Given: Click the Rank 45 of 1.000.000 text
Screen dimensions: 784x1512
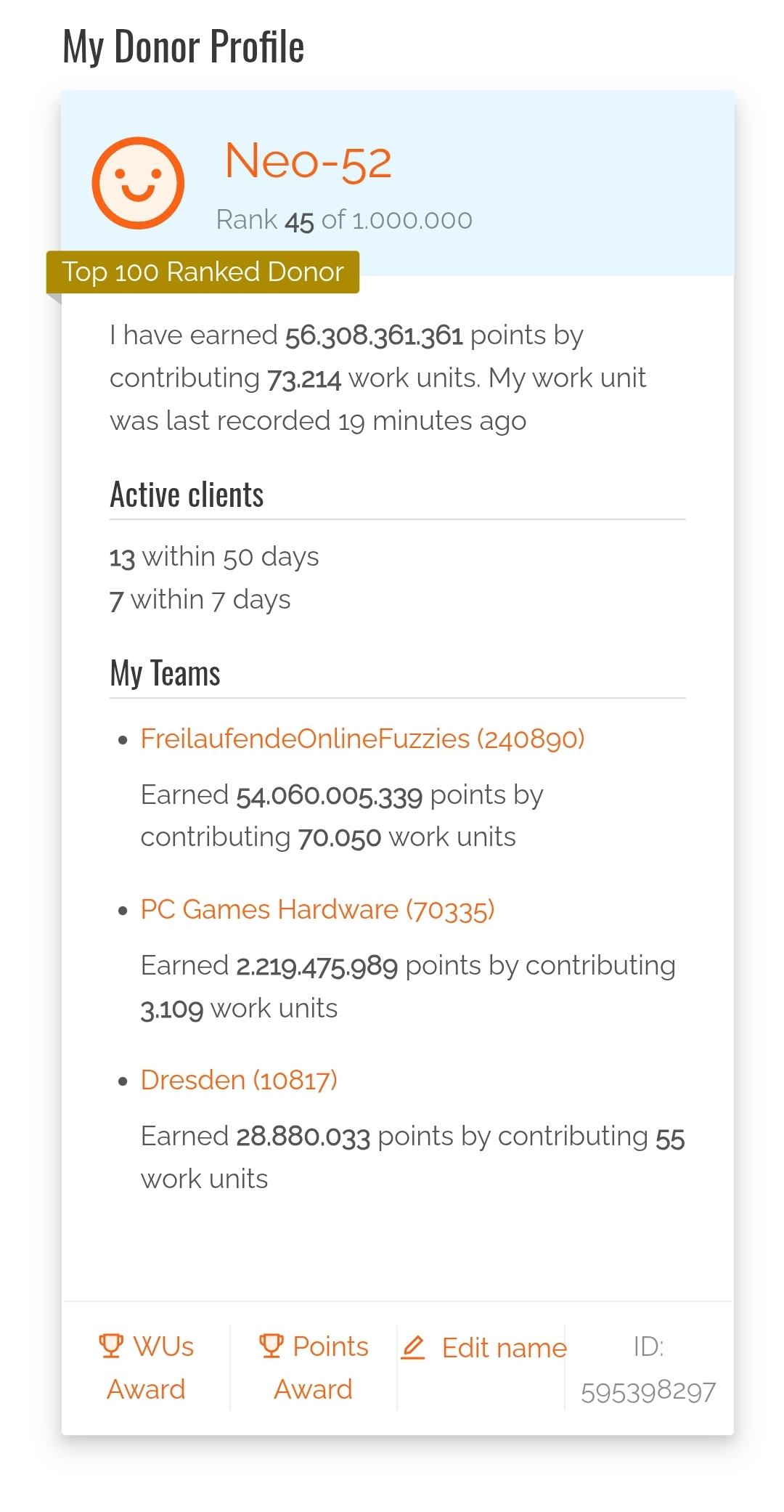Looking at the screenshot, I should coord(344,219).
